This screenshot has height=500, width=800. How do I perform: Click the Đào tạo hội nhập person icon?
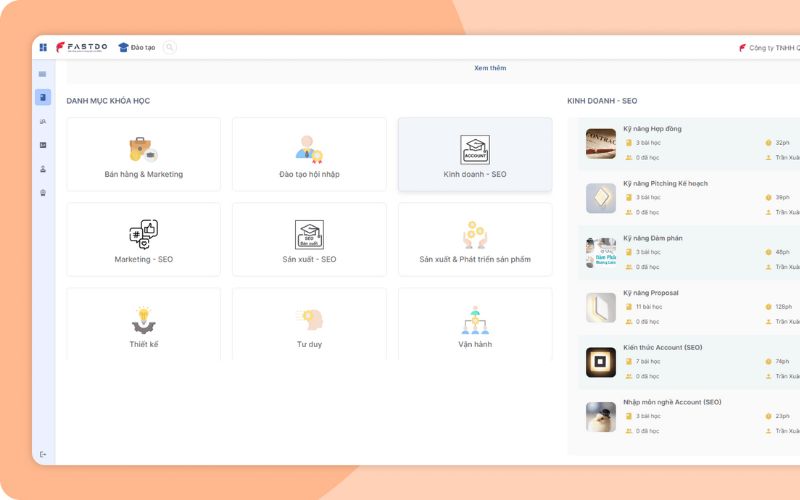point(309,149)
